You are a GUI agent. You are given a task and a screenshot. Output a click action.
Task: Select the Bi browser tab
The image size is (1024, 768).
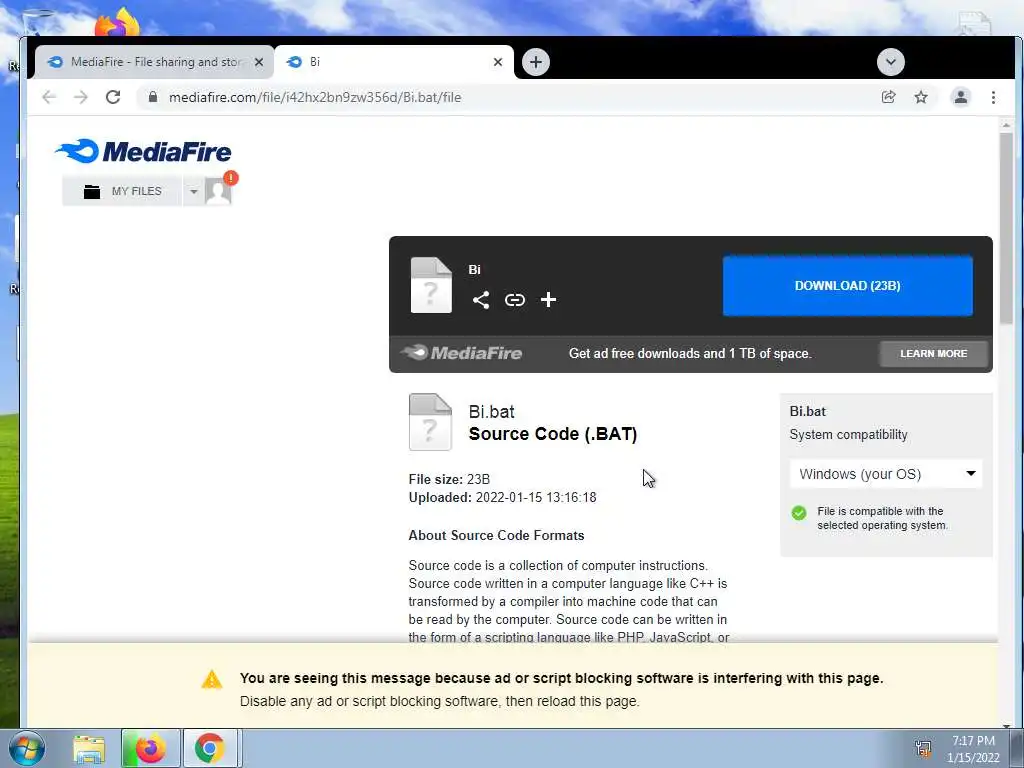[394, 62]
